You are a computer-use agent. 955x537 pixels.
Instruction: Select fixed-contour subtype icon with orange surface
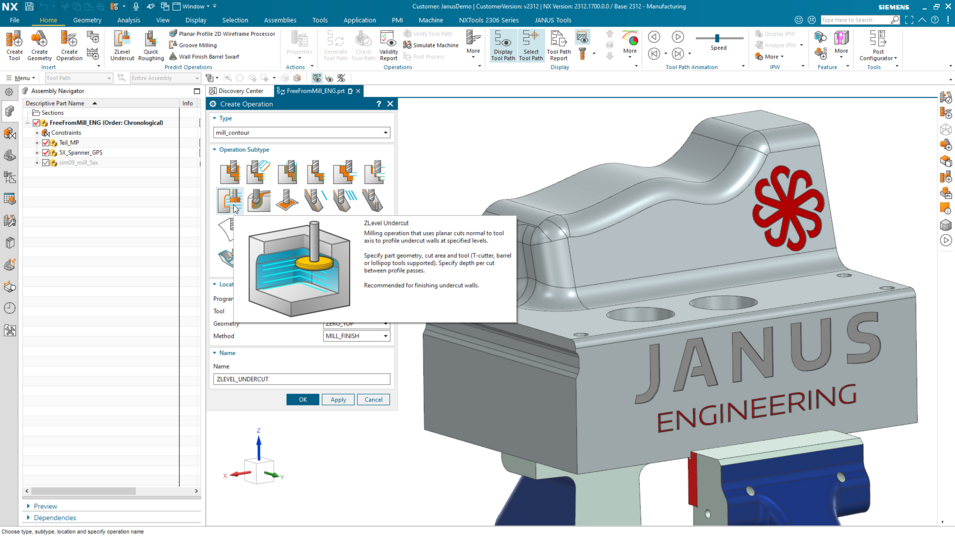point(287,200)
